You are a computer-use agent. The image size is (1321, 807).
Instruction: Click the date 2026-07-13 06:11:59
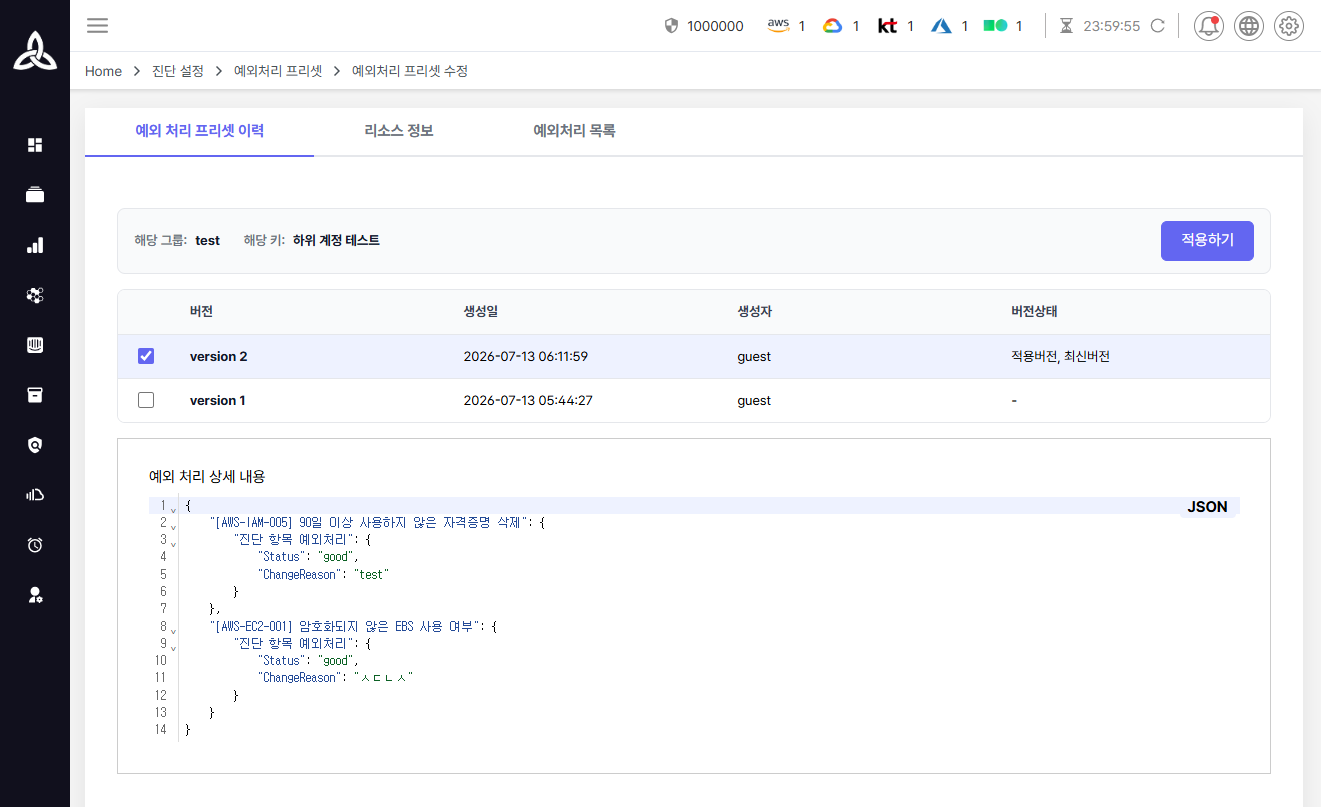tap(526, 356)
